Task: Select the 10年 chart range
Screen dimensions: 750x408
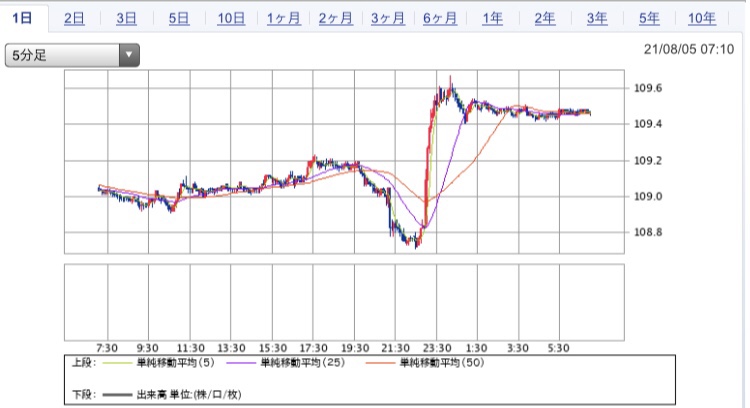Action: (x=702, y=19)
